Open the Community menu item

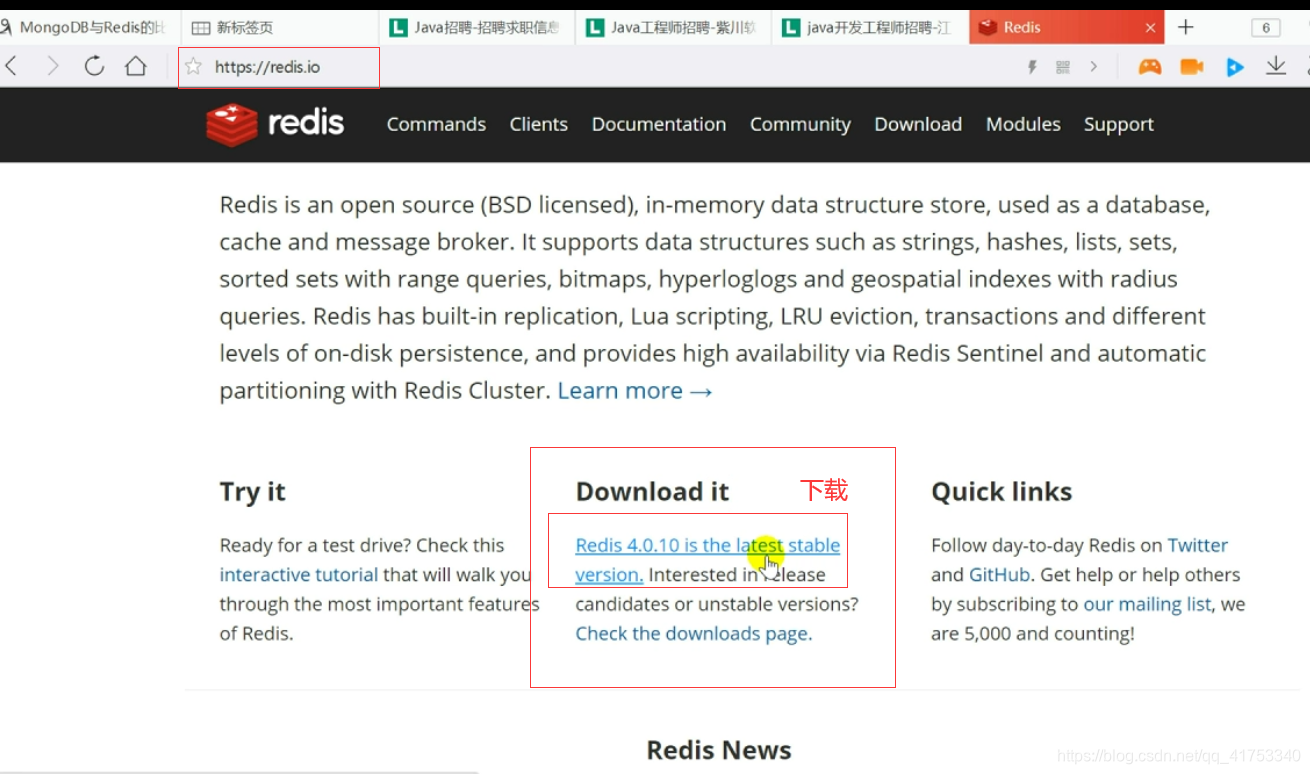pos(800,124)
